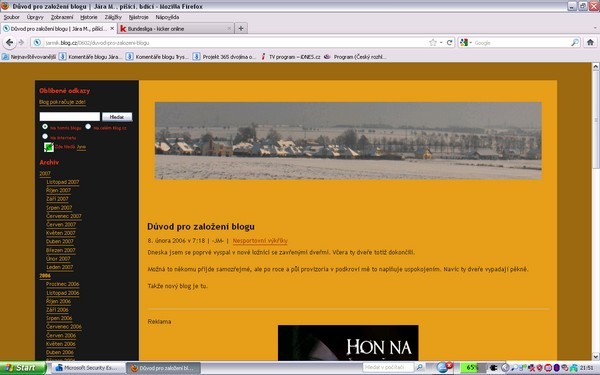Bookmark this page with the star icon
The width and height of the screenshot is (600, 375).
[x=433, y=42]
